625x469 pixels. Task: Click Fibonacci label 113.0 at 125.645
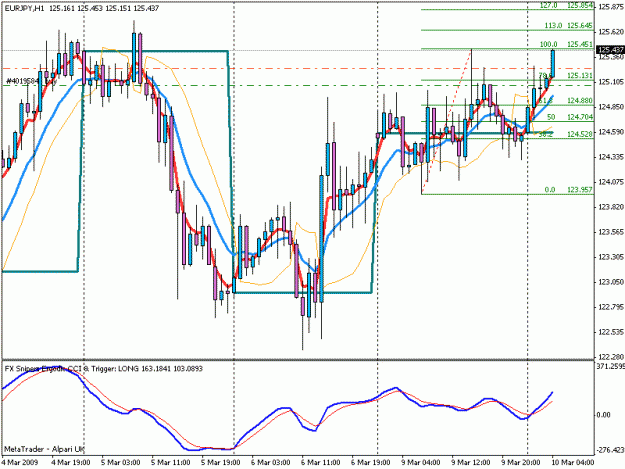(x=568, y=26)
